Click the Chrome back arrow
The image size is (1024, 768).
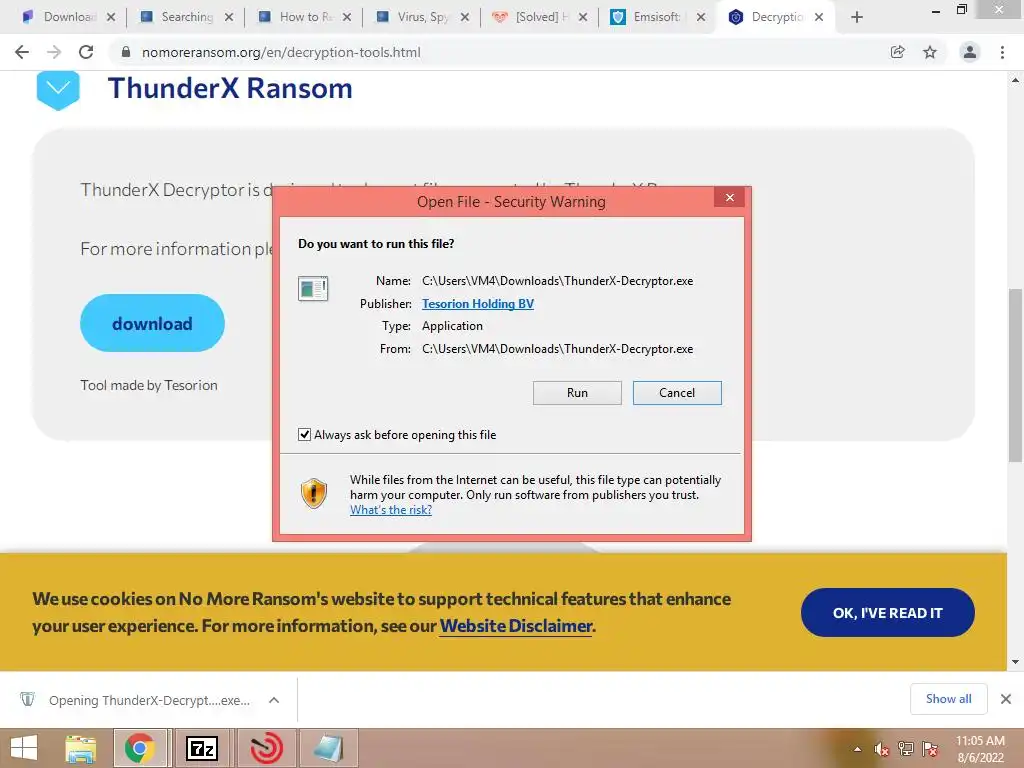pos(22,52)
